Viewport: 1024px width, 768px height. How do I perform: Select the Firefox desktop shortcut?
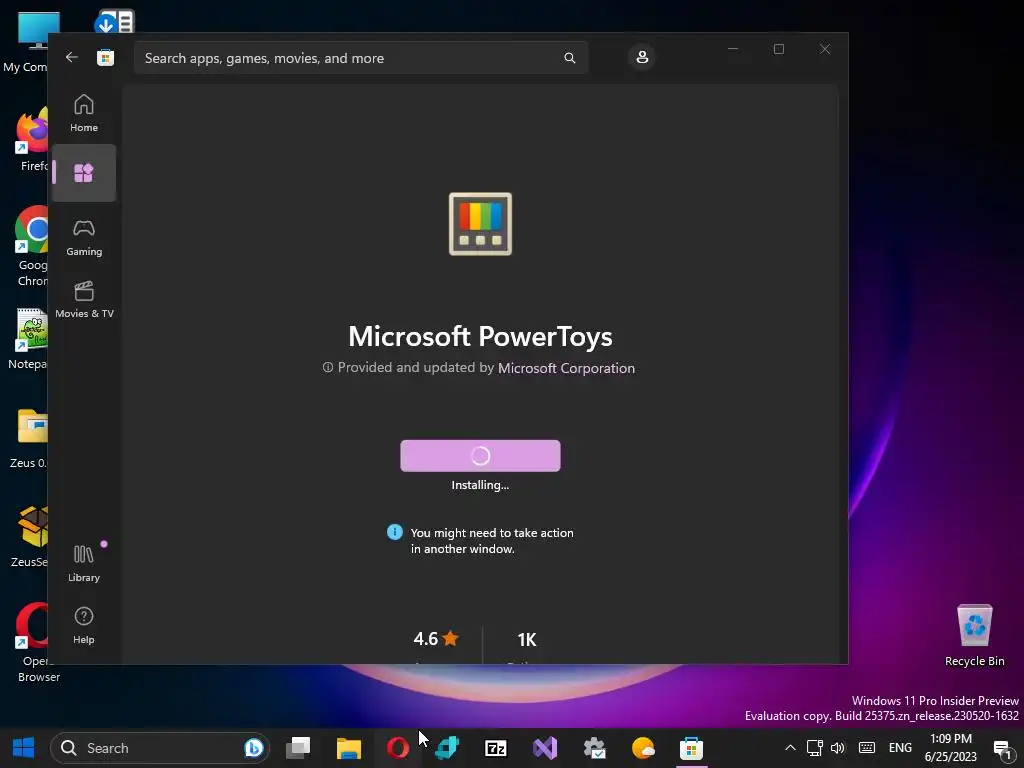(x=31, y=140)
